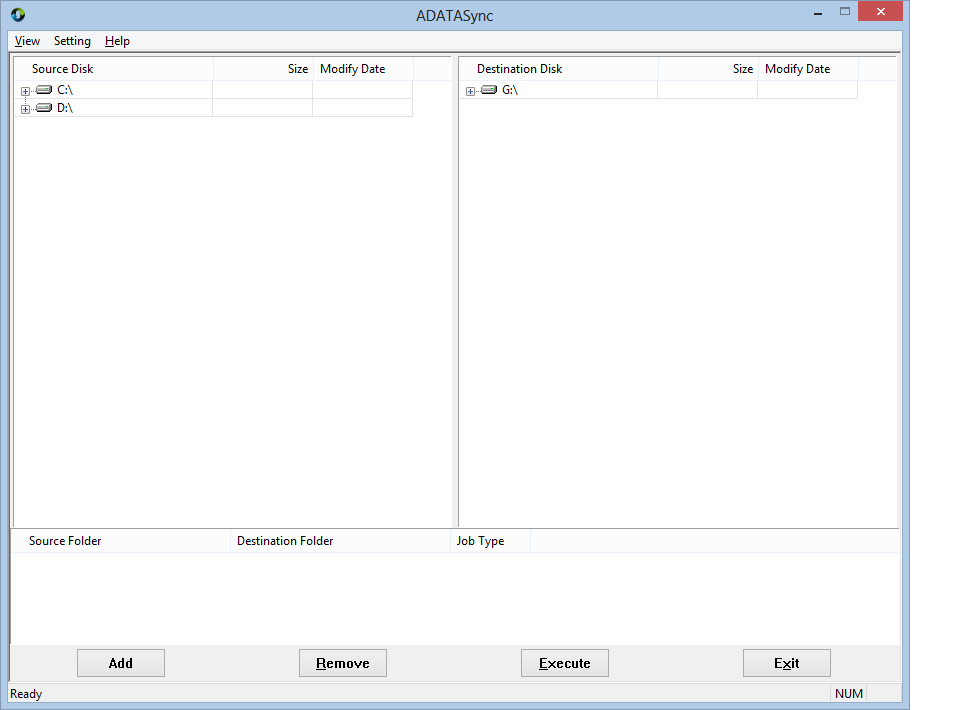Click the Job Type column header
The width and height of the screenshot is (960, 710).
tap(490, 541)
